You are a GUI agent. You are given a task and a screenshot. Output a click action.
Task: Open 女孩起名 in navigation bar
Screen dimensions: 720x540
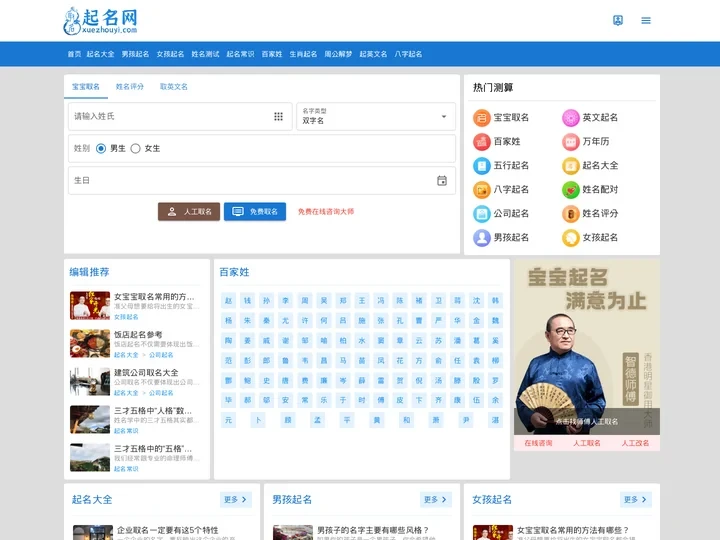(170, 54)
